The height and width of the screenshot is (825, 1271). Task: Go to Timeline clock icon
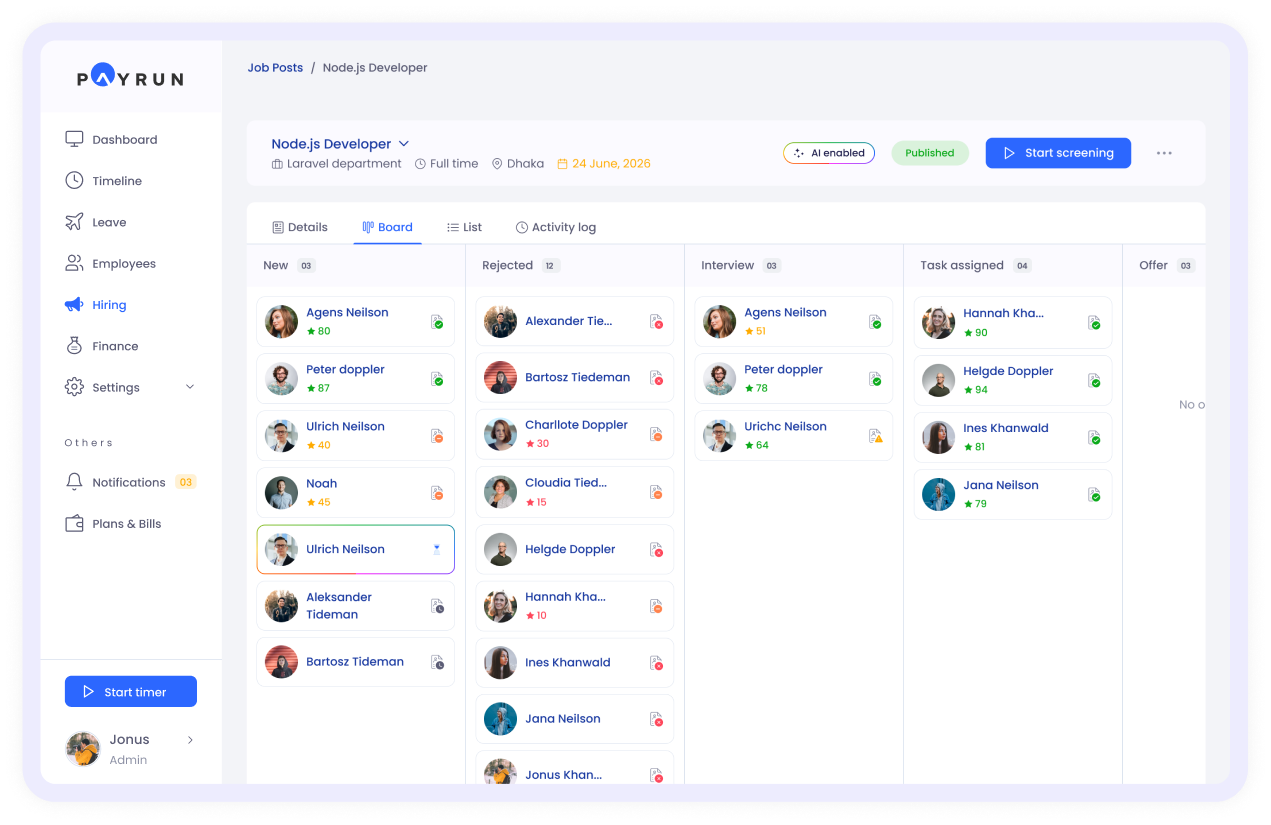[x=74, y=181]
